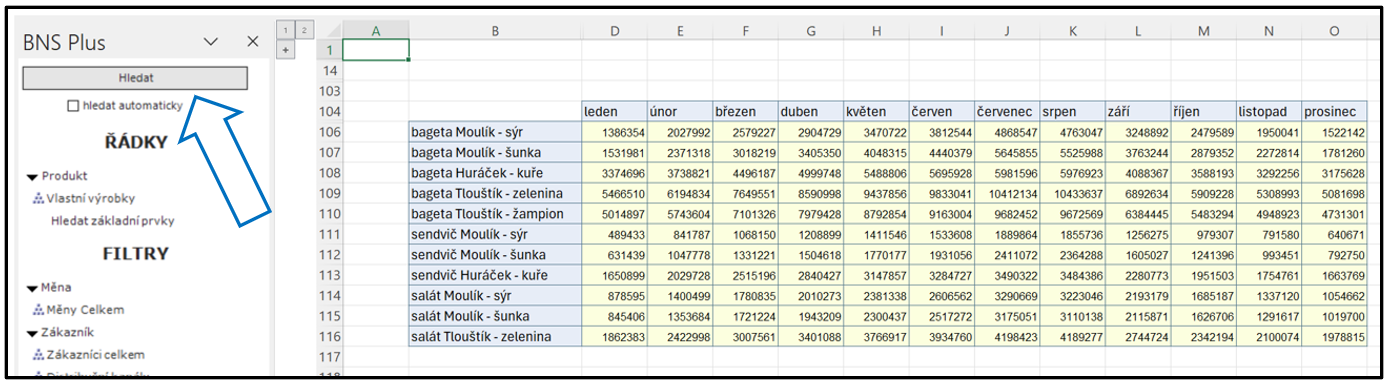Open BNS Plus pane options chevron
Screen dimensions: 1389x382
click(x=211, y=42)
